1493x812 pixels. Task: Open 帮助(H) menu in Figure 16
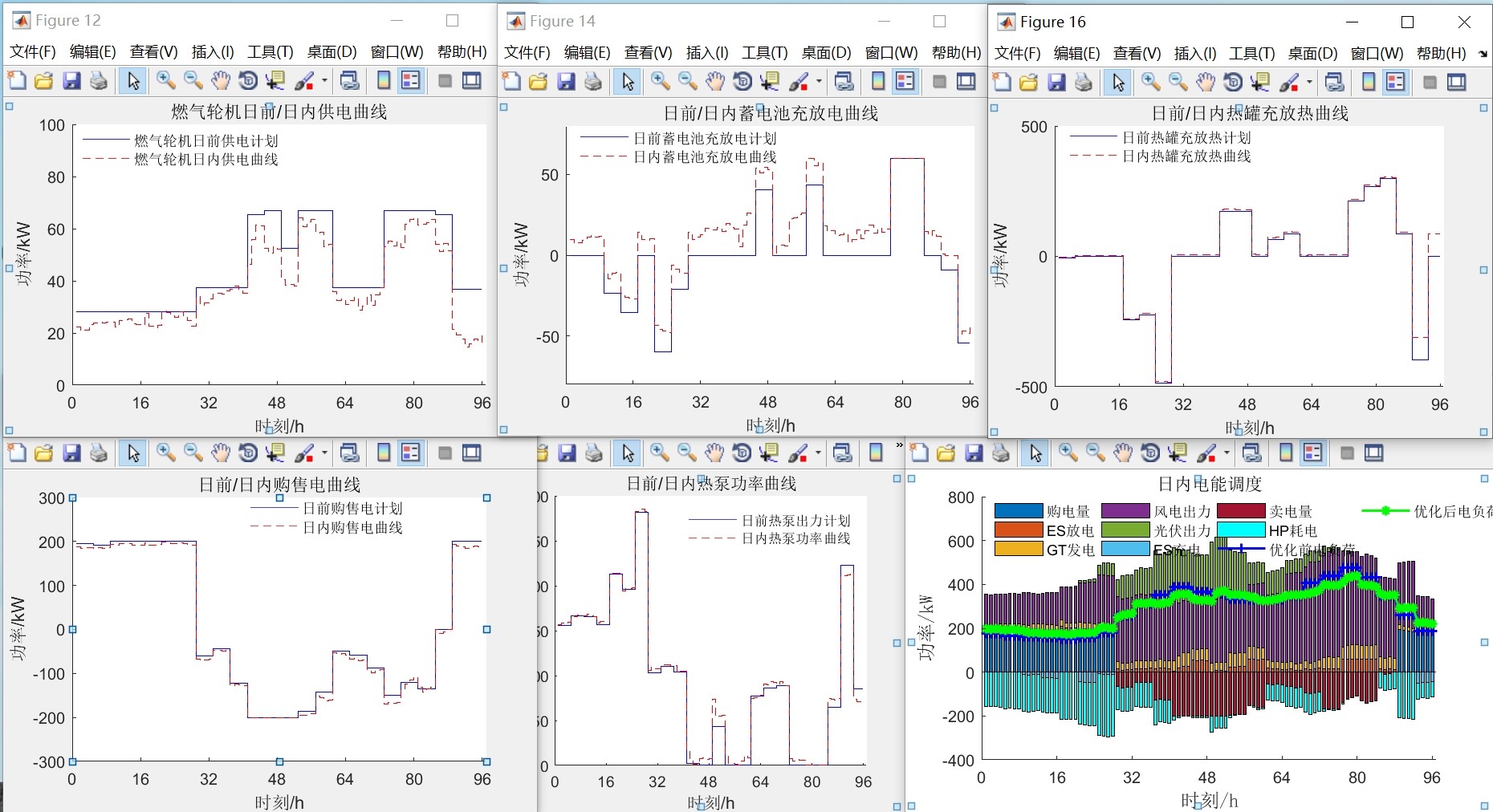pos(1442,54)
